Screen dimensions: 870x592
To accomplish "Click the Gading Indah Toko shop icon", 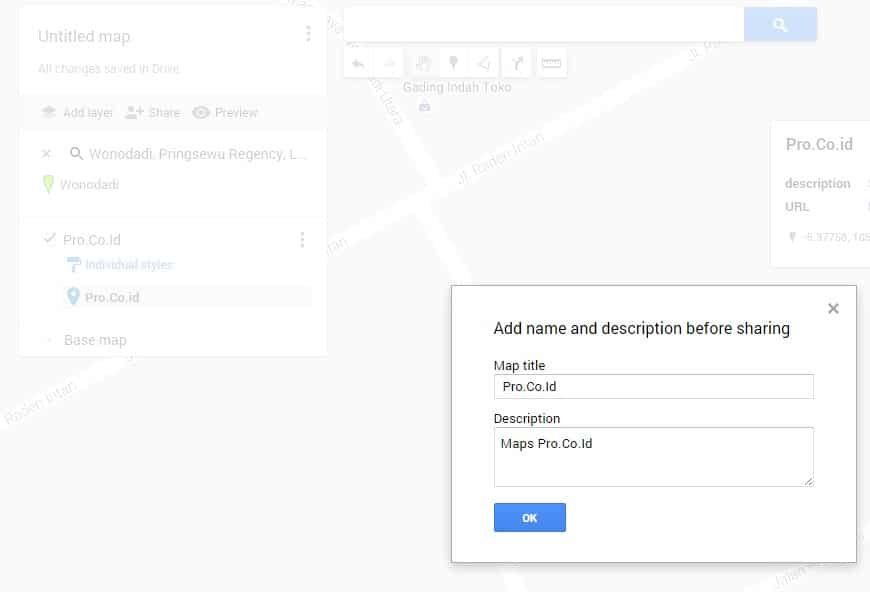I will pyautogui.click(x=424, y=107).
